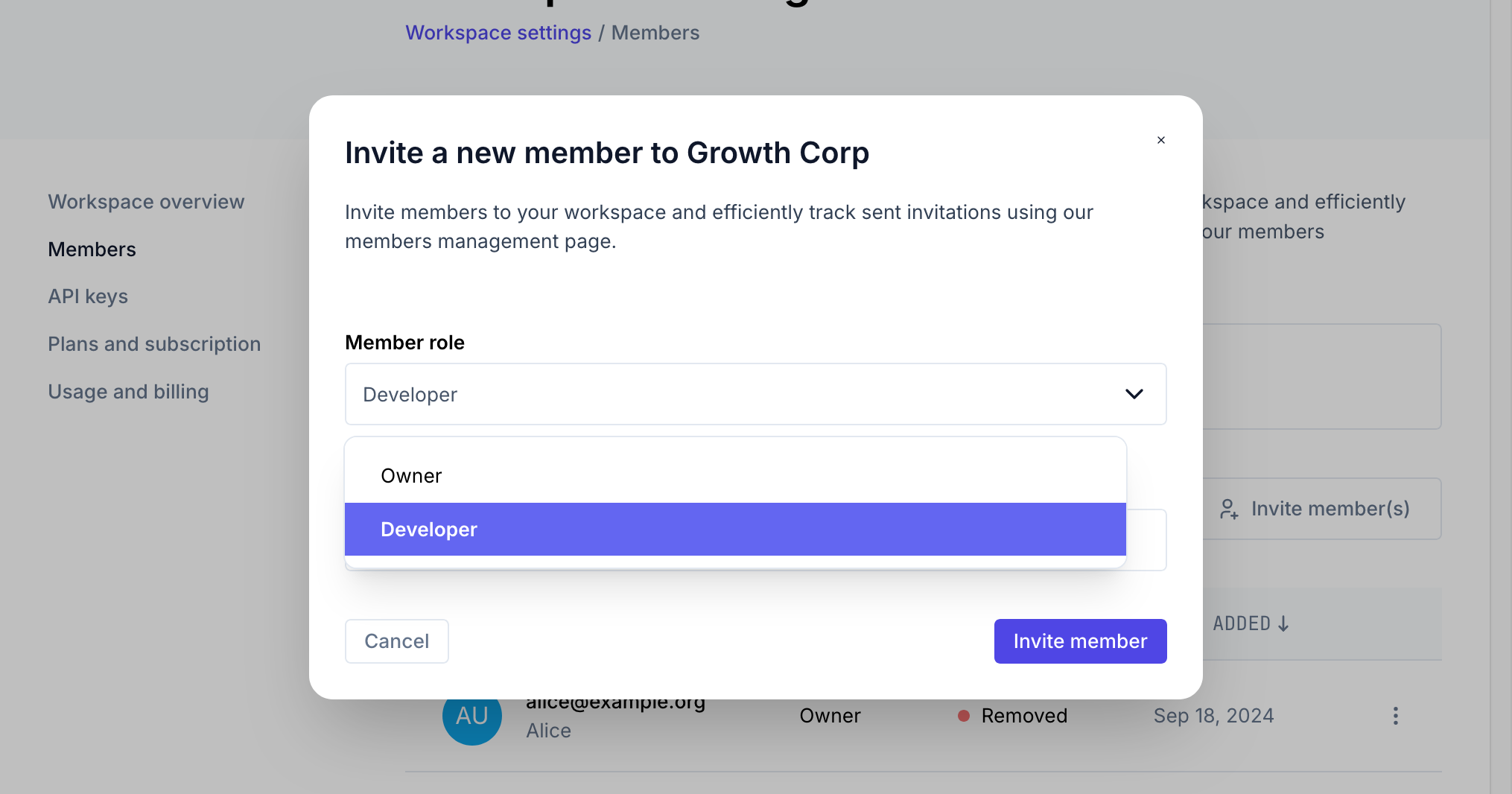
Task: Click the add-user icon on Invite member(s)
Action: coord(1229,509)
